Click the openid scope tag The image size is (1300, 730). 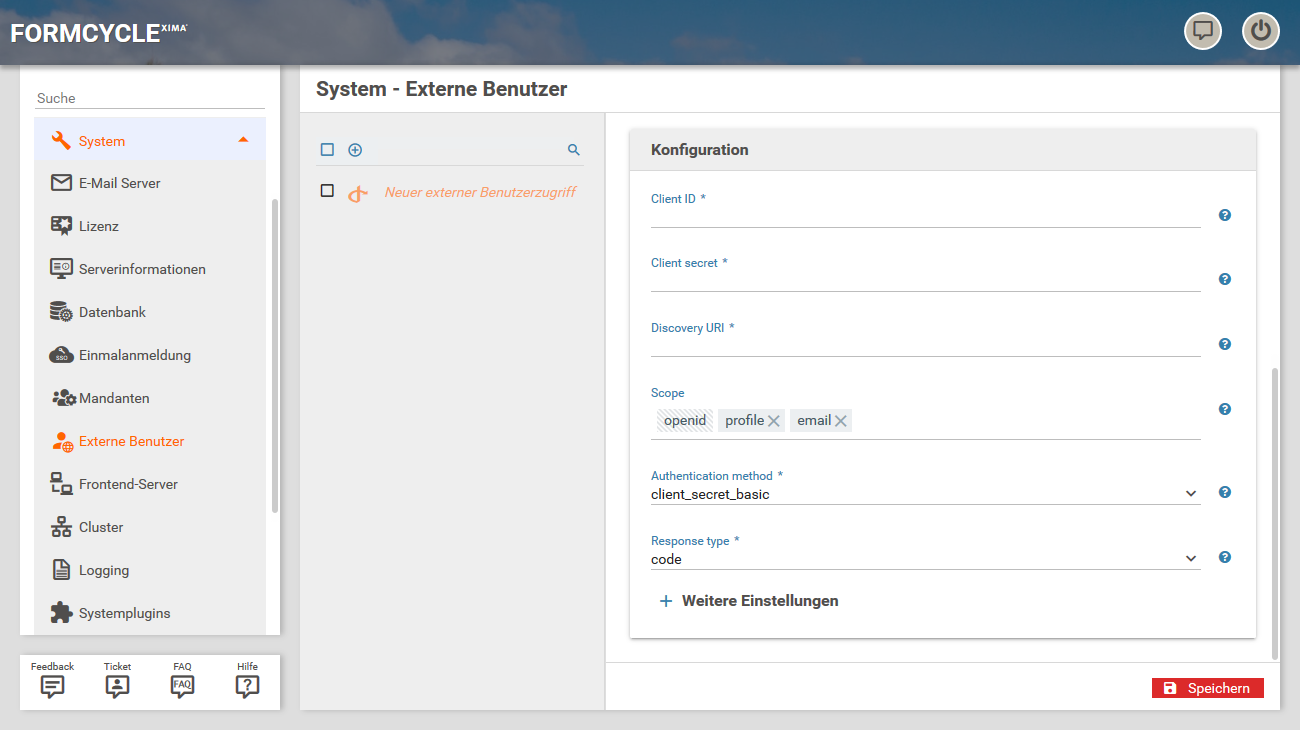(x=685, y=420)
